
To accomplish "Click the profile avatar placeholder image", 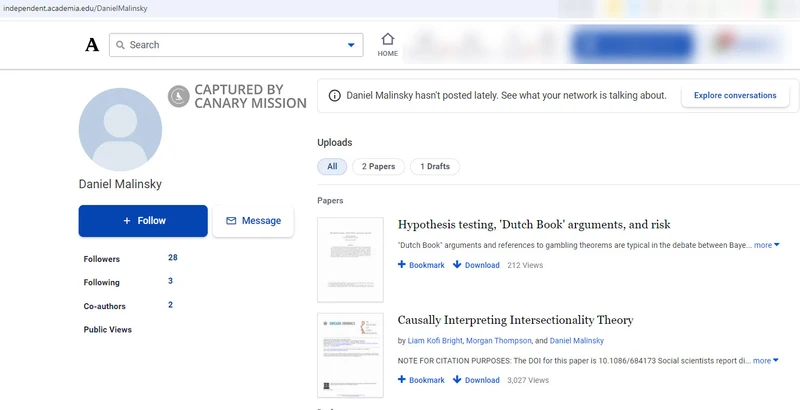I will tap(120, 128).
